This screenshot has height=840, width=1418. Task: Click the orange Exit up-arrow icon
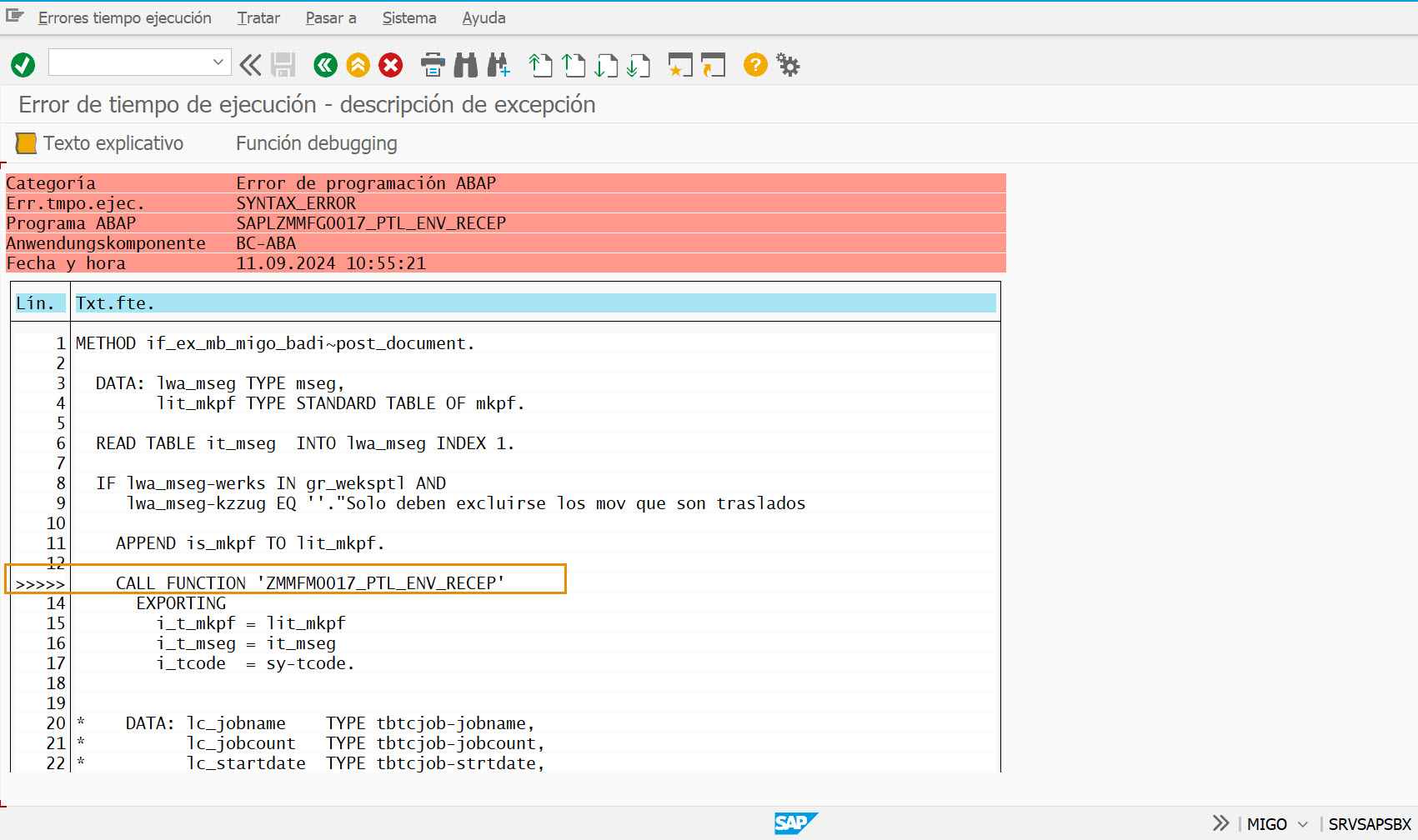tap(358, 65)
